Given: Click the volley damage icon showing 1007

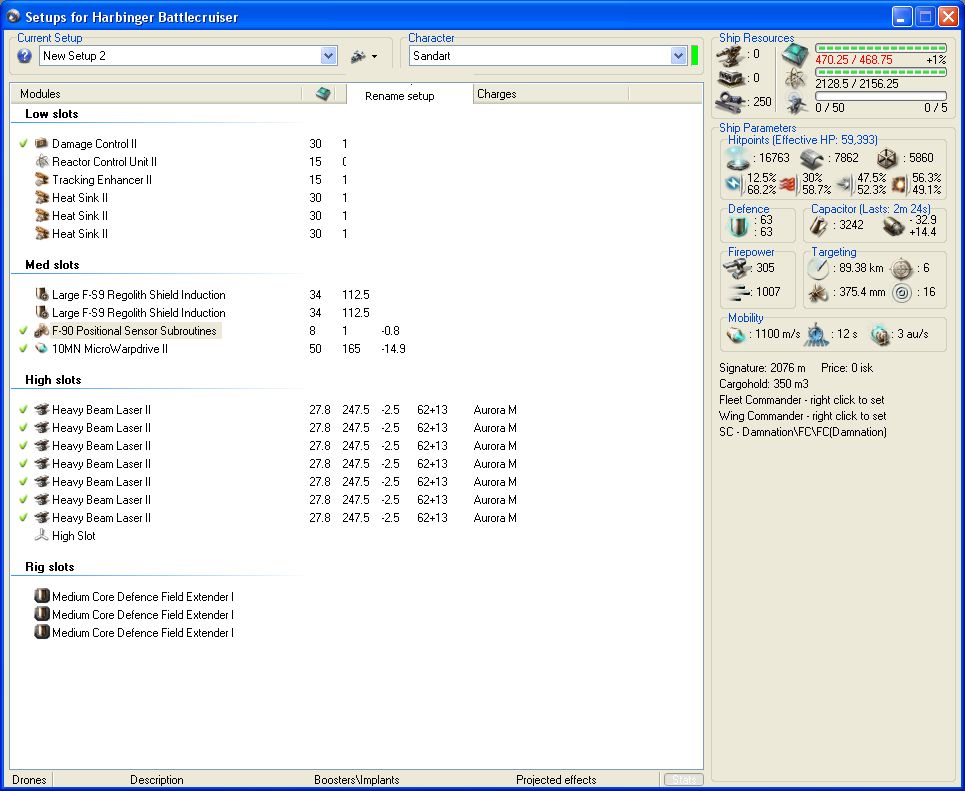Looking at the screenshot, I should coord(738,292).
